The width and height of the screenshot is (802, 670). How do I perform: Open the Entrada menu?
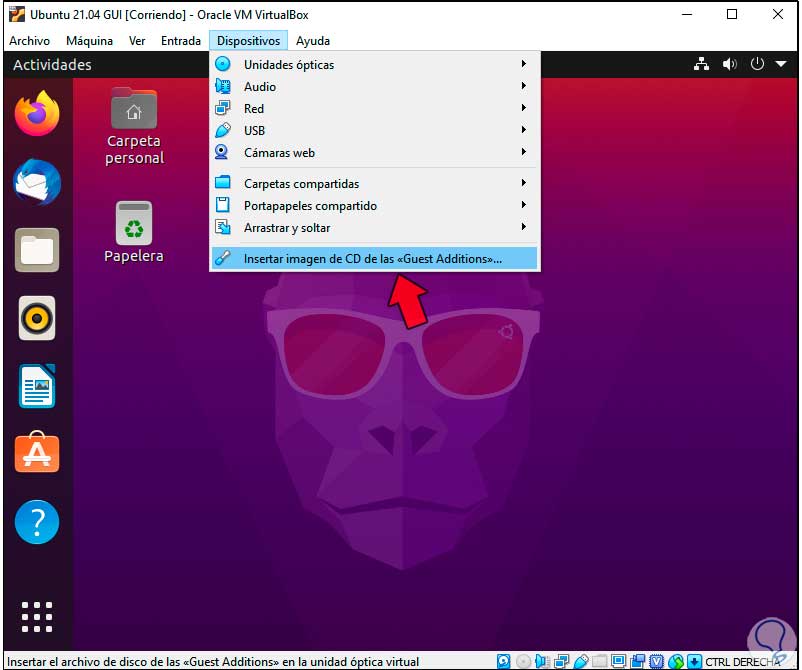click(x=181, y=41)
